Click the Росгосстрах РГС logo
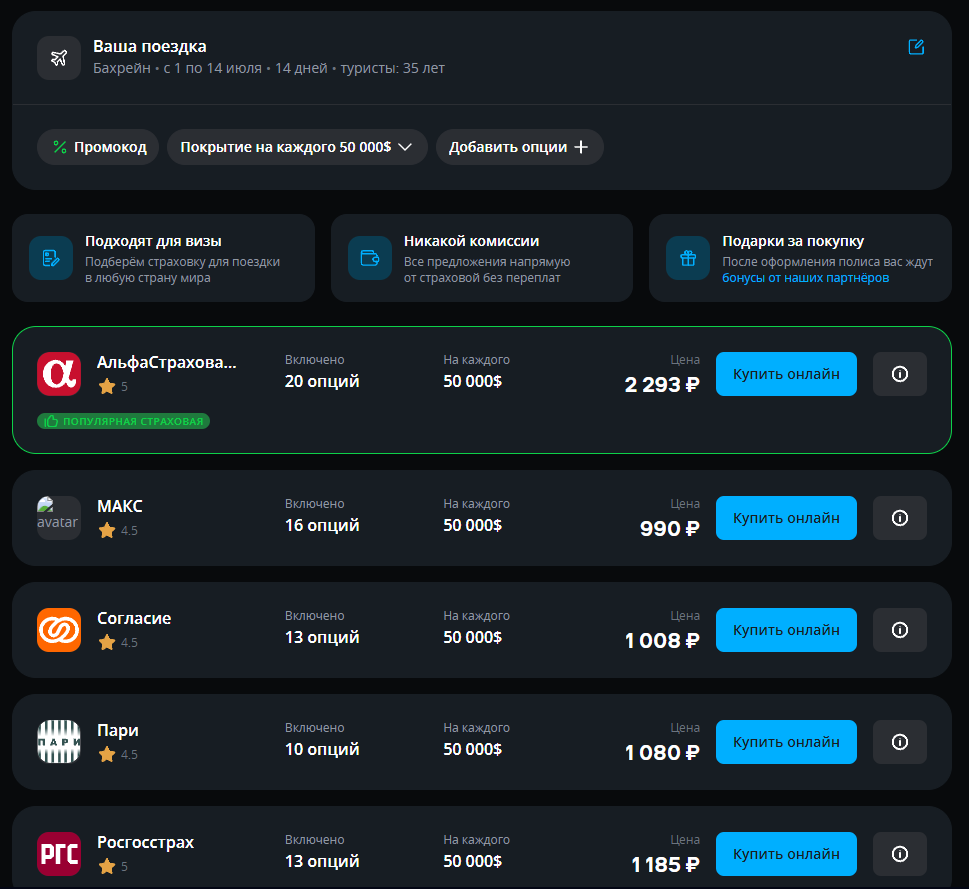Viewport: 969px width, 889px height. (59, 854)
